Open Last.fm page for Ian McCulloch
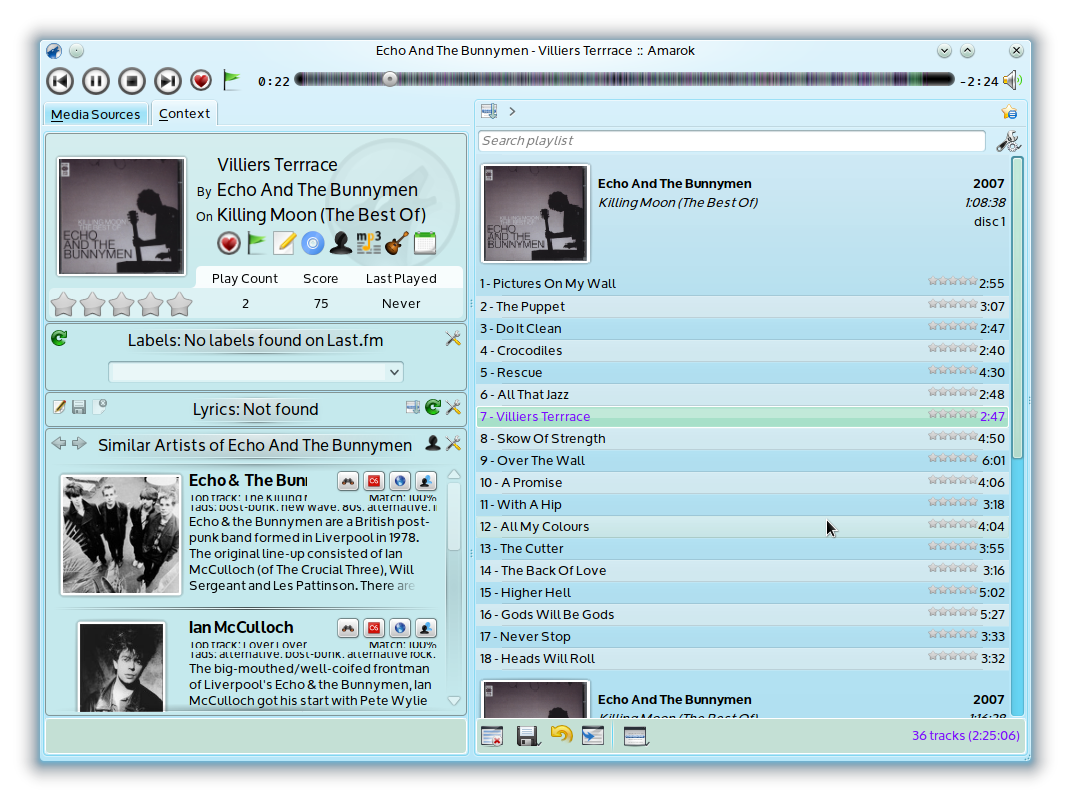The height and width of the screenshot is (801, 1071). 374,628
